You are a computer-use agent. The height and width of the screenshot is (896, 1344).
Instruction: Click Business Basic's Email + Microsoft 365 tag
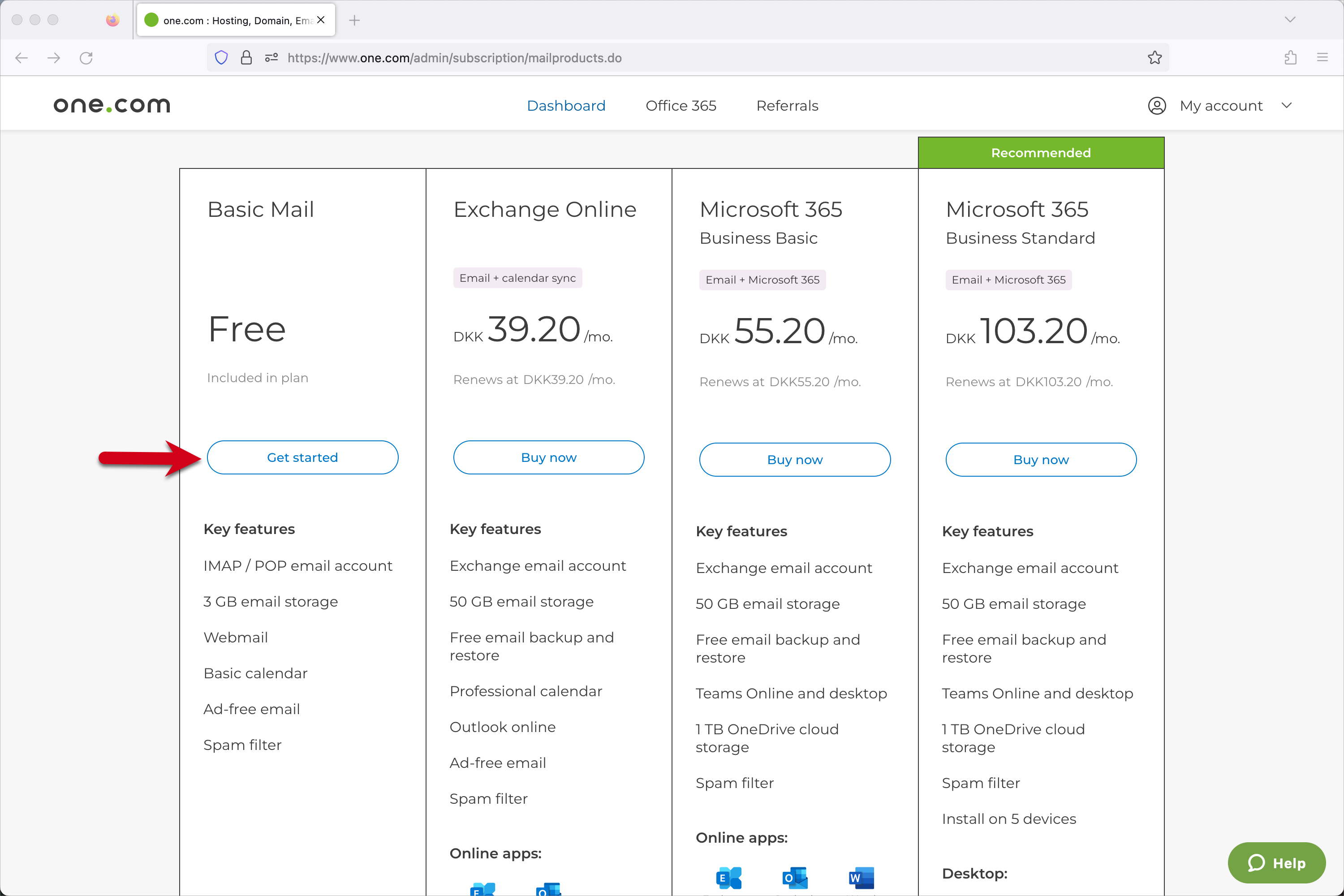(762, 280)
